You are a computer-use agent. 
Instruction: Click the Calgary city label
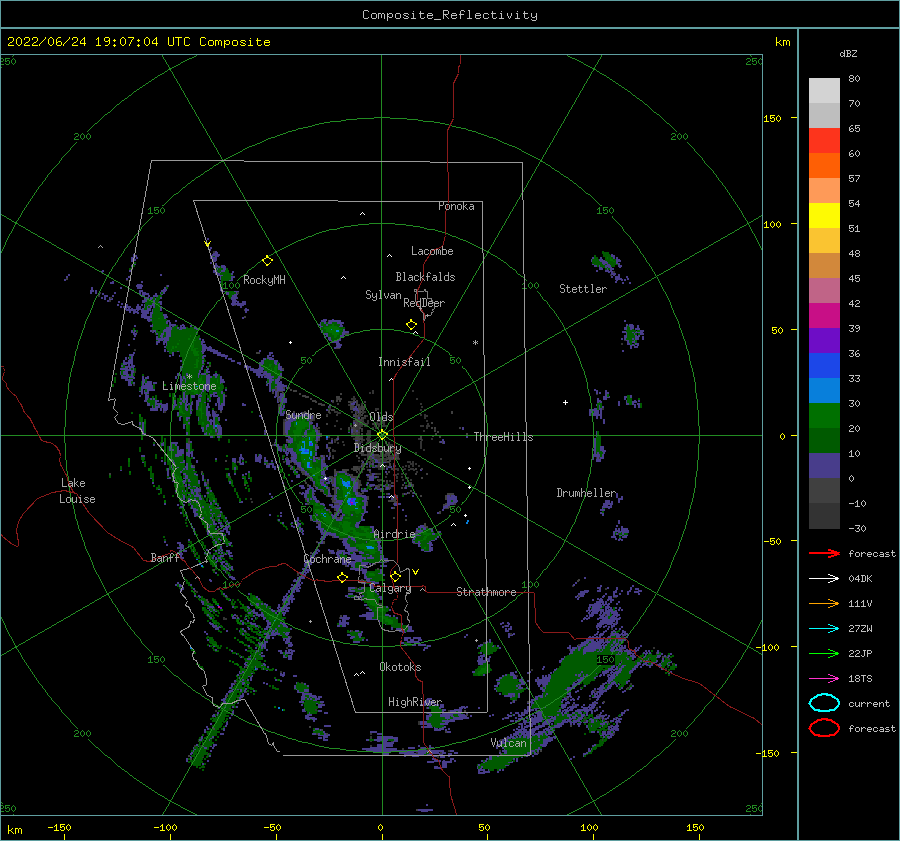pyautogui.click(x=390, y=588)
